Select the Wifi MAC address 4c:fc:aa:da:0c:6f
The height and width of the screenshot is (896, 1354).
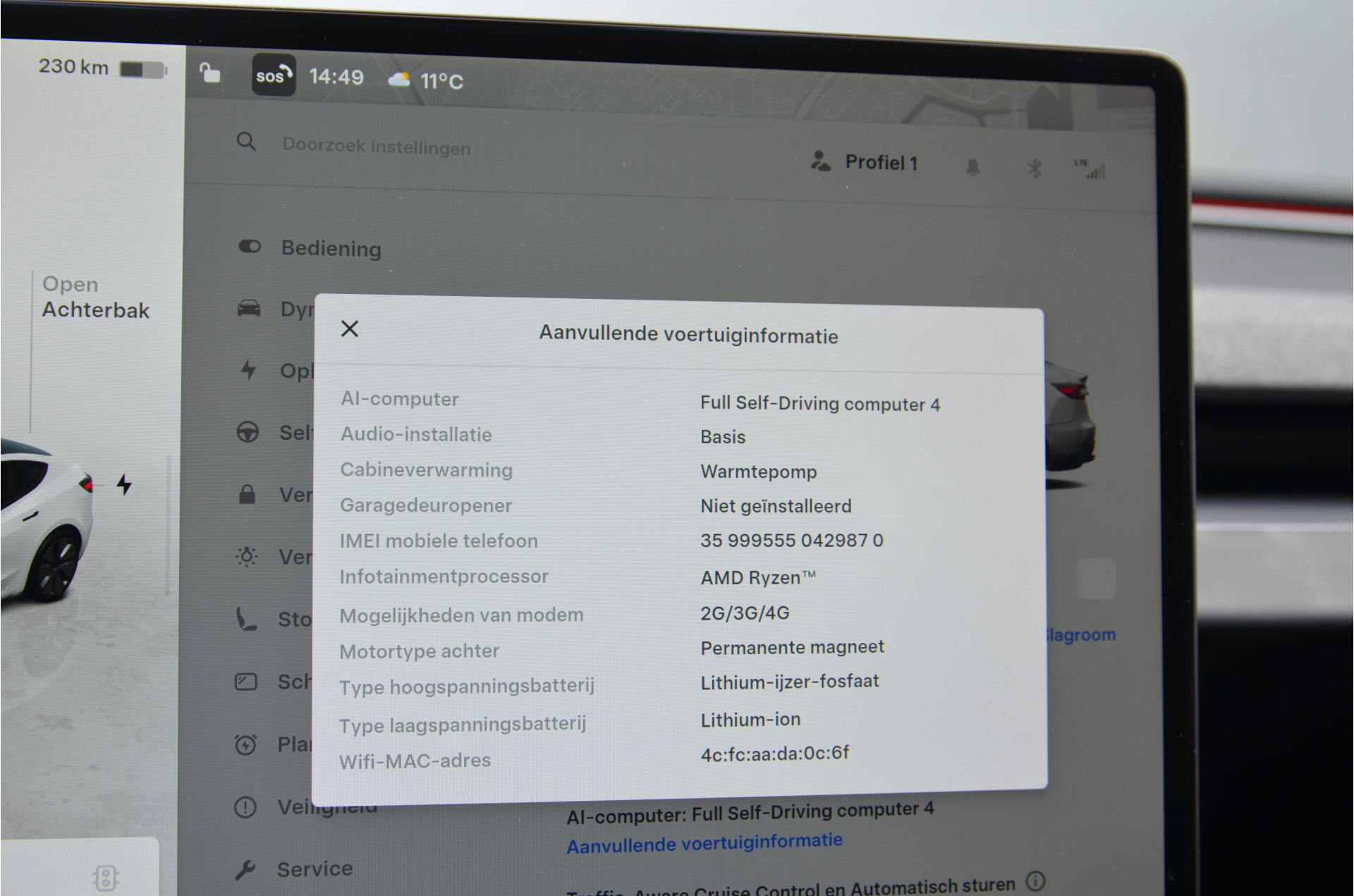[775, 754]
